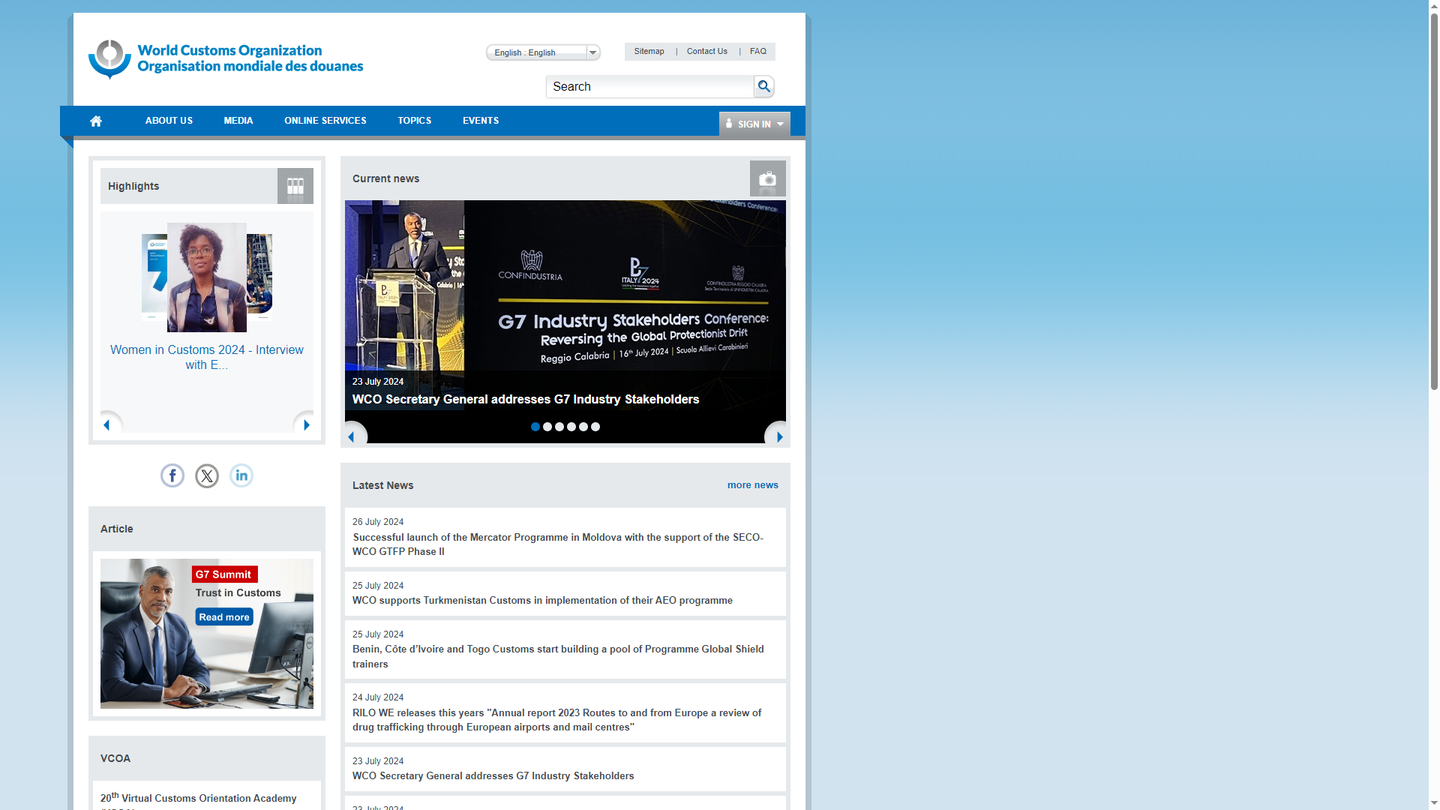The height and width of the screenshot is (810, 1440).
Task: Select the second carousel dot
Action: (x=547, y=427)
